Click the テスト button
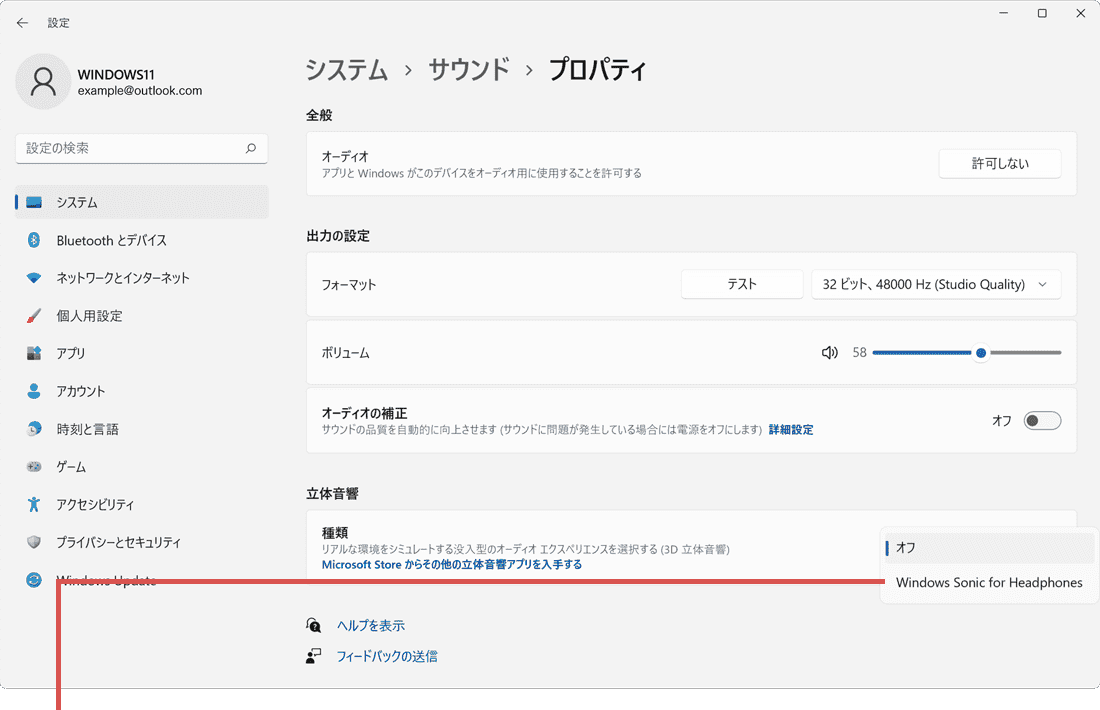 (742, 284)
